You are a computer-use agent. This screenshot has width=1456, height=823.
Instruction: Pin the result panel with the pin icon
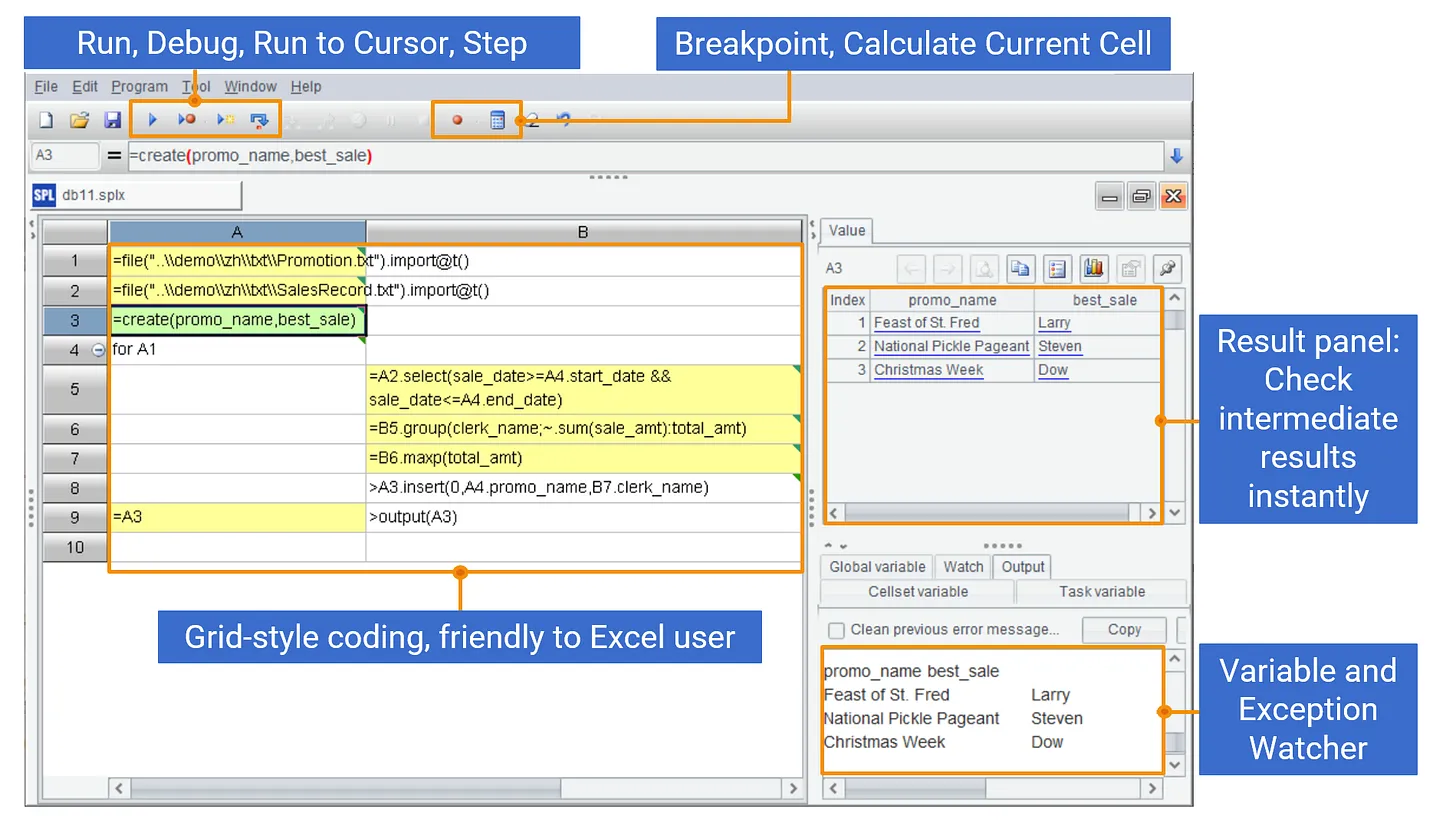point(1167,268)
